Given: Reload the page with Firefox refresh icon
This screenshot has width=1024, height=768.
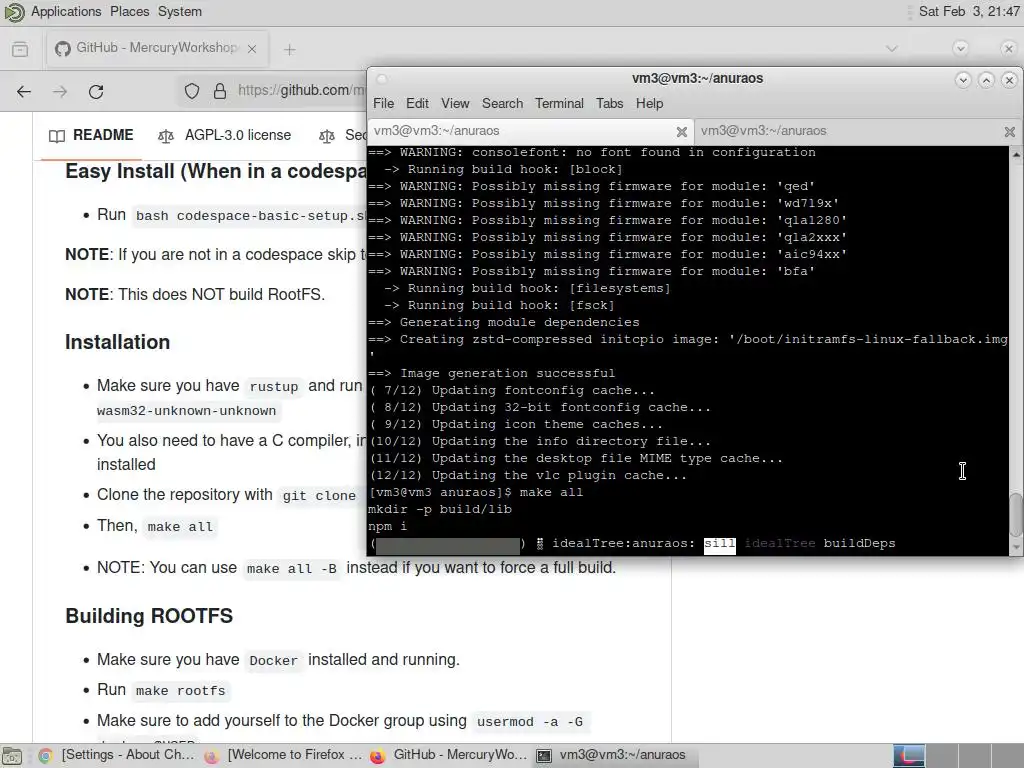Looking at the screenshot, I should click(96, 92).
